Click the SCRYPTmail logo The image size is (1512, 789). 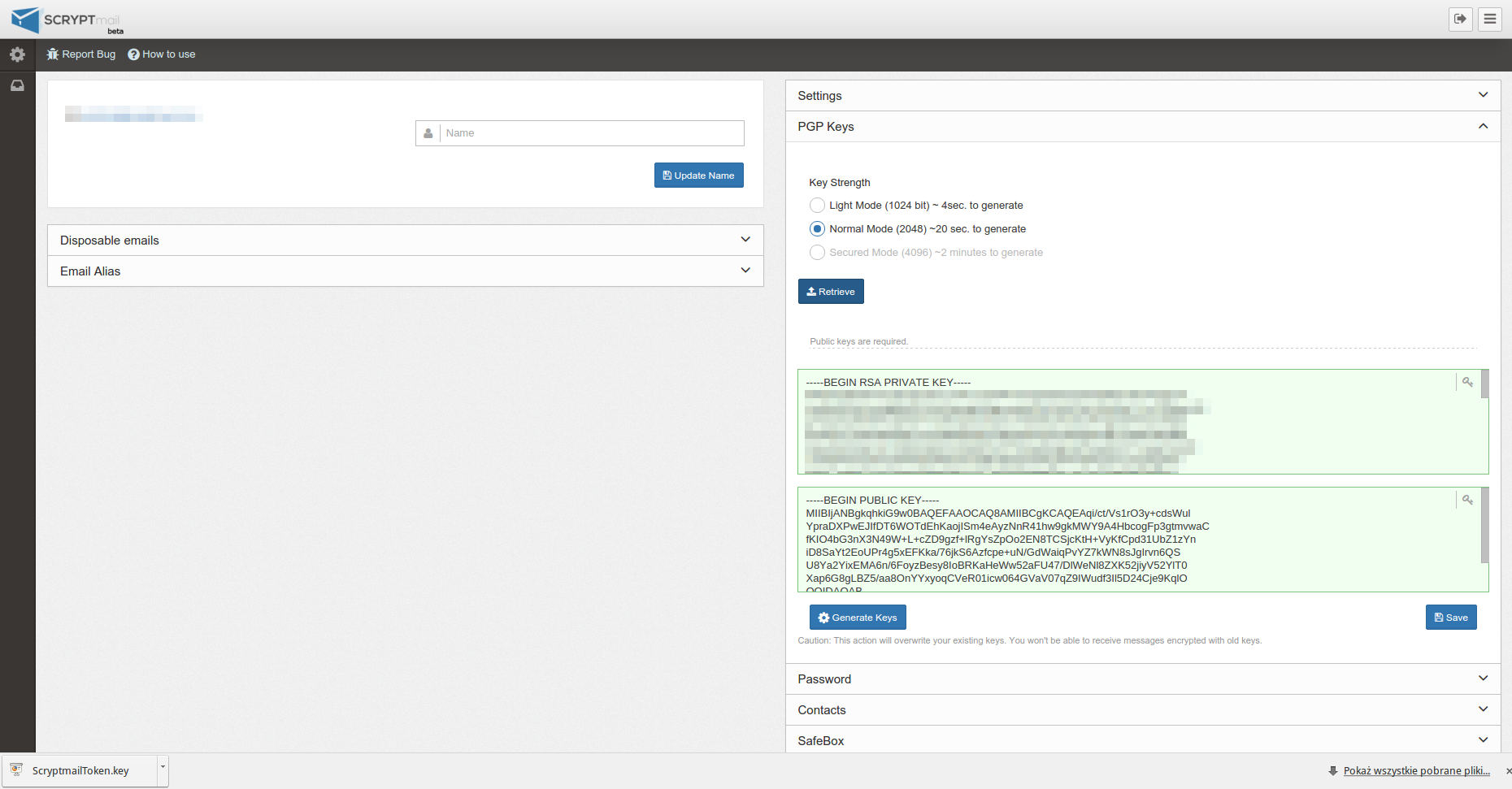pyautogui.click(x=67, y=20)
